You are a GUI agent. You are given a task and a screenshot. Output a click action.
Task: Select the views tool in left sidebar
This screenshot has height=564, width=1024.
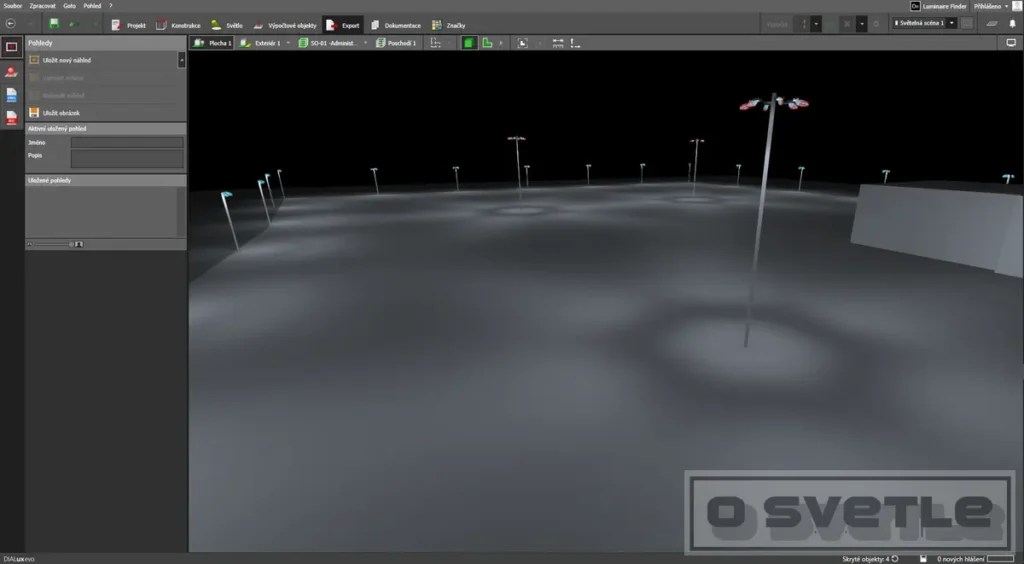12,47
